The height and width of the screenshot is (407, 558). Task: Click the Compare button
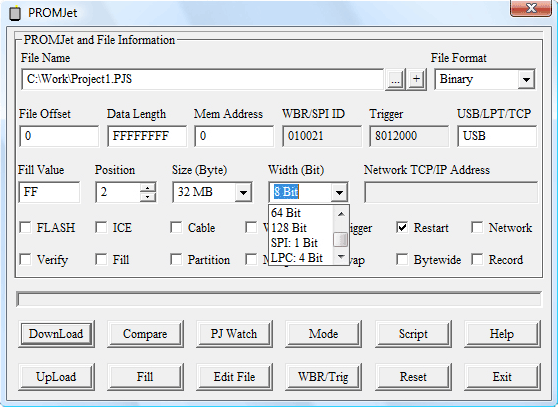(145, 334)
